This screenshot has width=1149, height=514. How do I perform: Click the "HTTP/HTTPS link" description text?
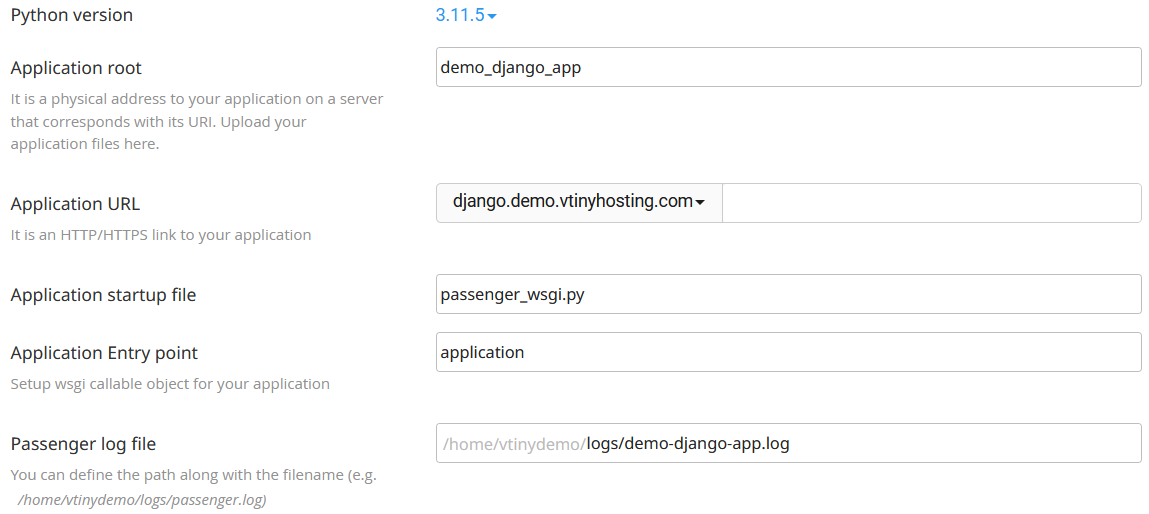coord(160,235)
